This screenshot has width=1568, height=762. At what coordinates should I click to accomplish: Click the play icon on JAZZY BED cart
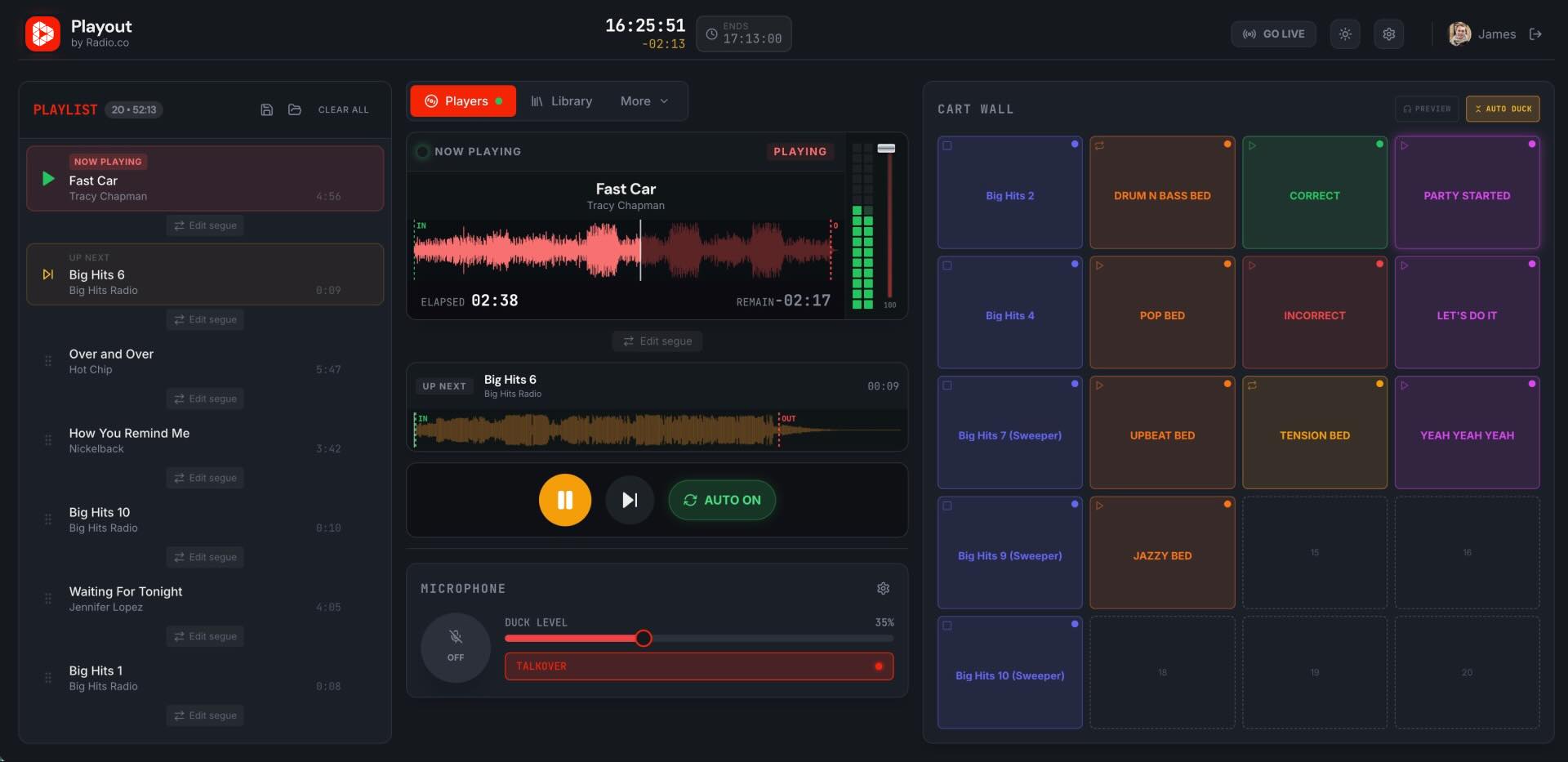coord(1099,506)
